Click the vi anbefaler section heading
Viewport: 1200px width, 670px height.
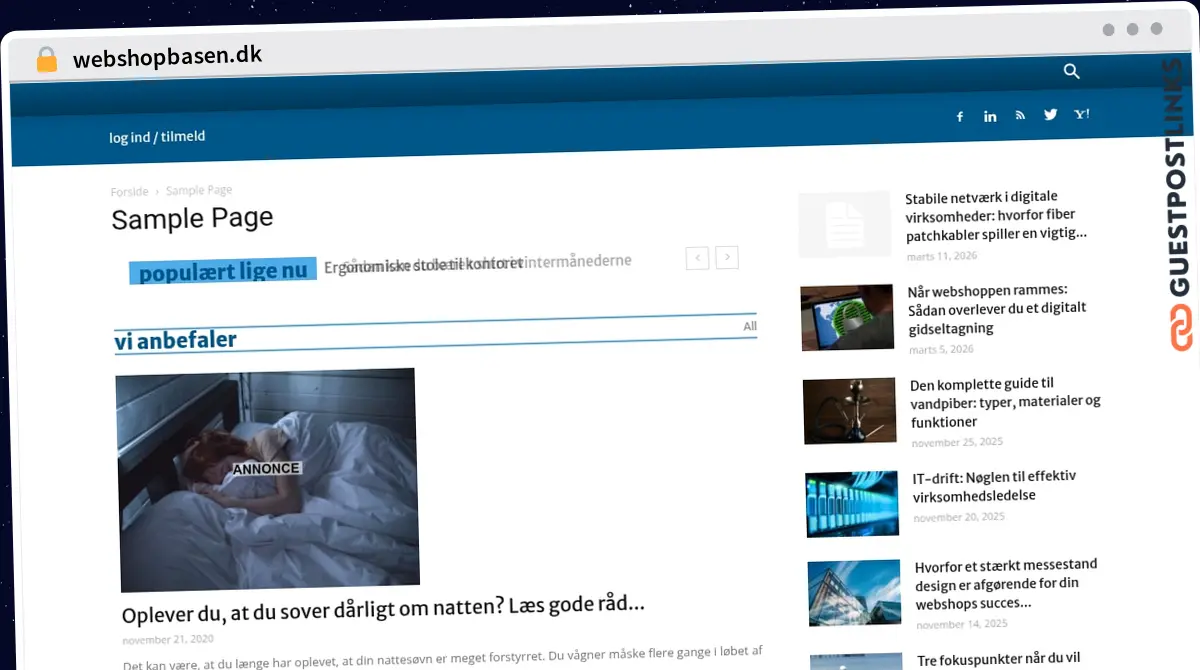(176, 341)
